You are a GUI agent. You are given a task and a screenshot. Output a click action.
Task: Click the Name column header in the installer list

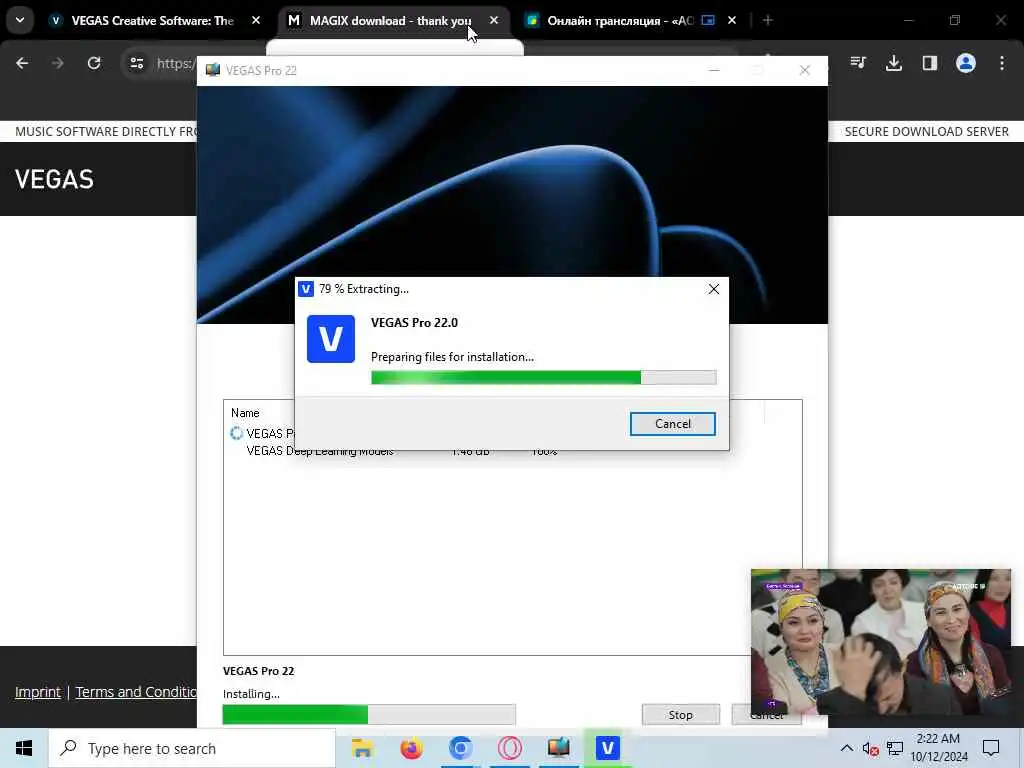tap(245, 413)
